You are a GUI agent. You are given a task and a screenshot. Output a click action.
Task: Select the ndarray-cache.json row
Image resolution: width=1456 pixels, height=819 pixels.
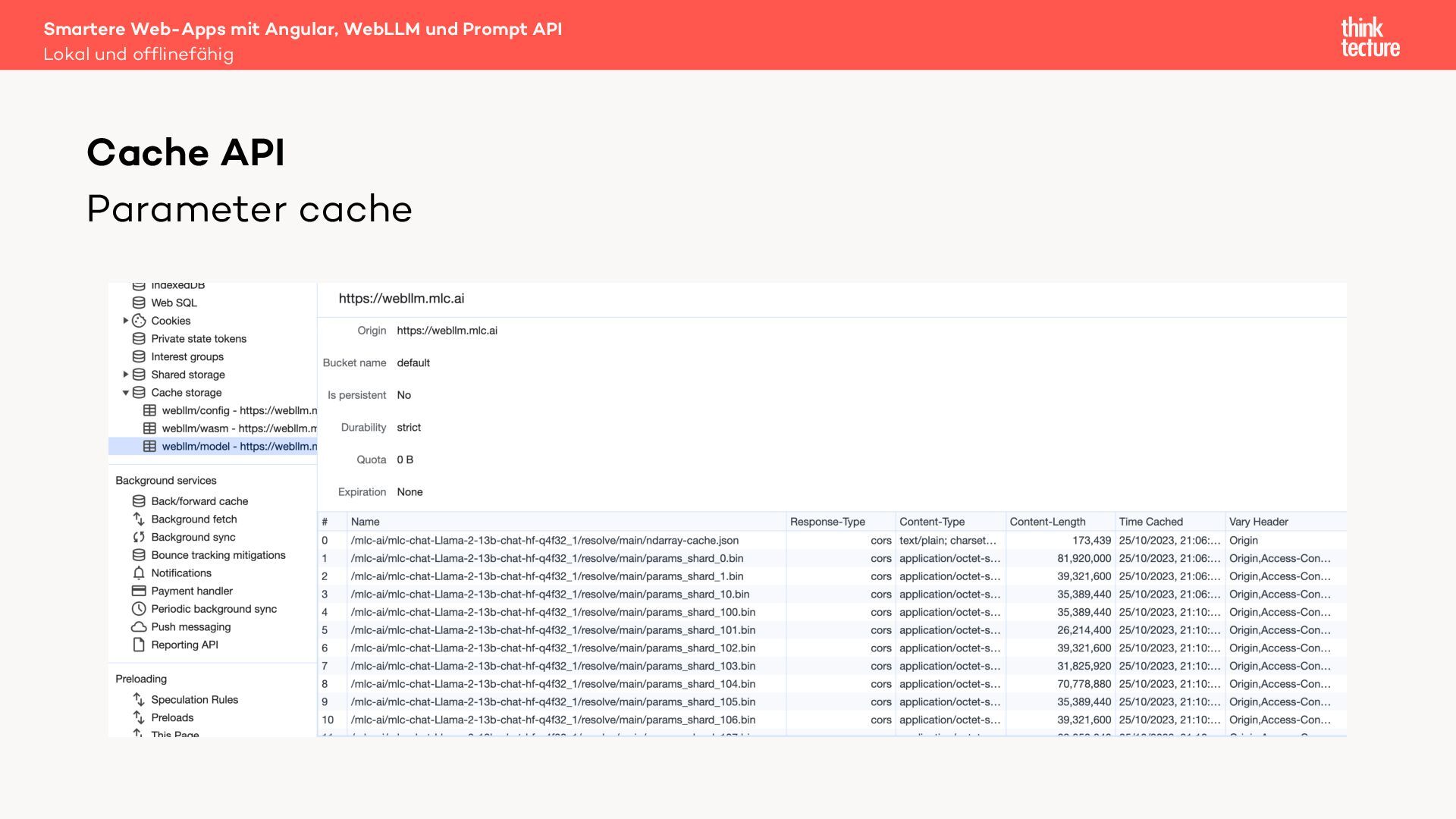[544, 540]
